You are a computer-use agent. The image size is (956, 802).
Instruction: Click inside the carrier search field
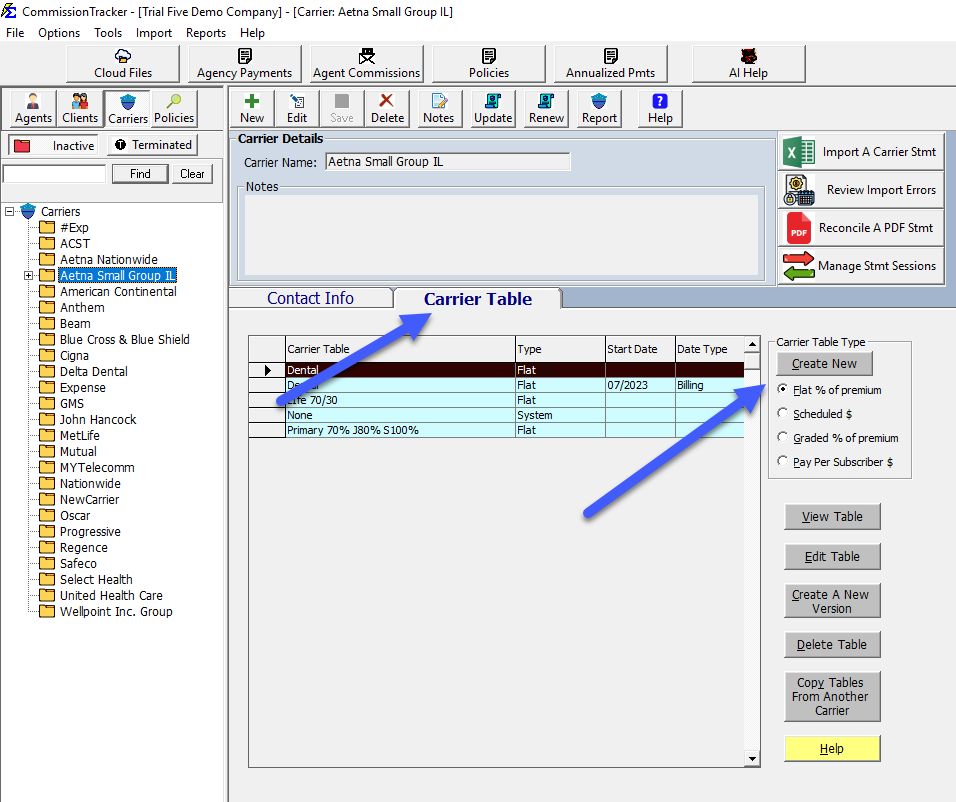[53, 172]
